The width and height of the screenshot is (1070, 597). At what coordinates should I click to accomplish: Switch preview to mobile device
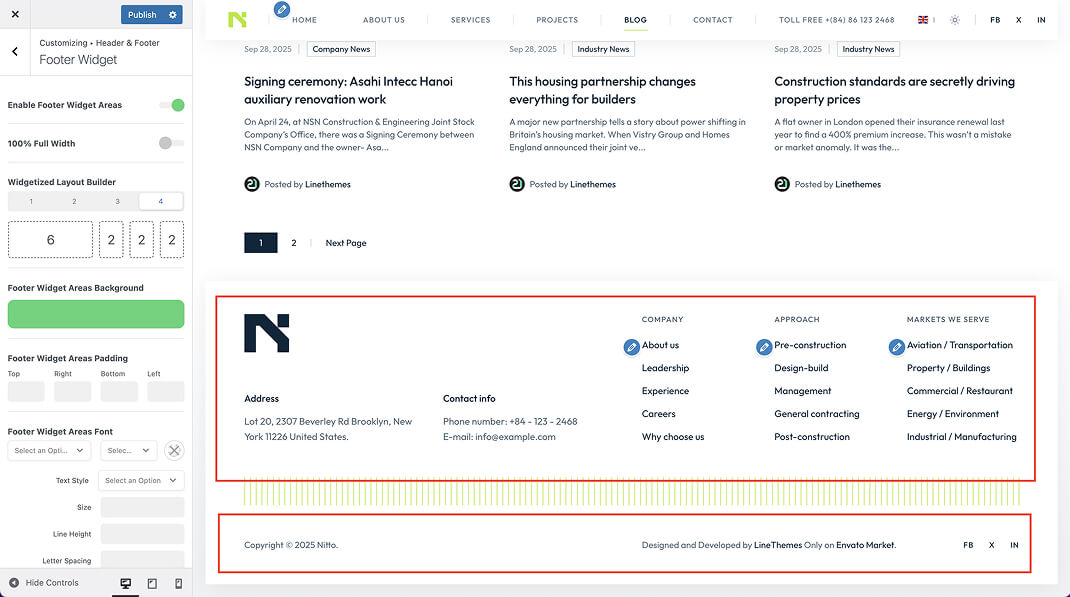[x=179, y=583]
